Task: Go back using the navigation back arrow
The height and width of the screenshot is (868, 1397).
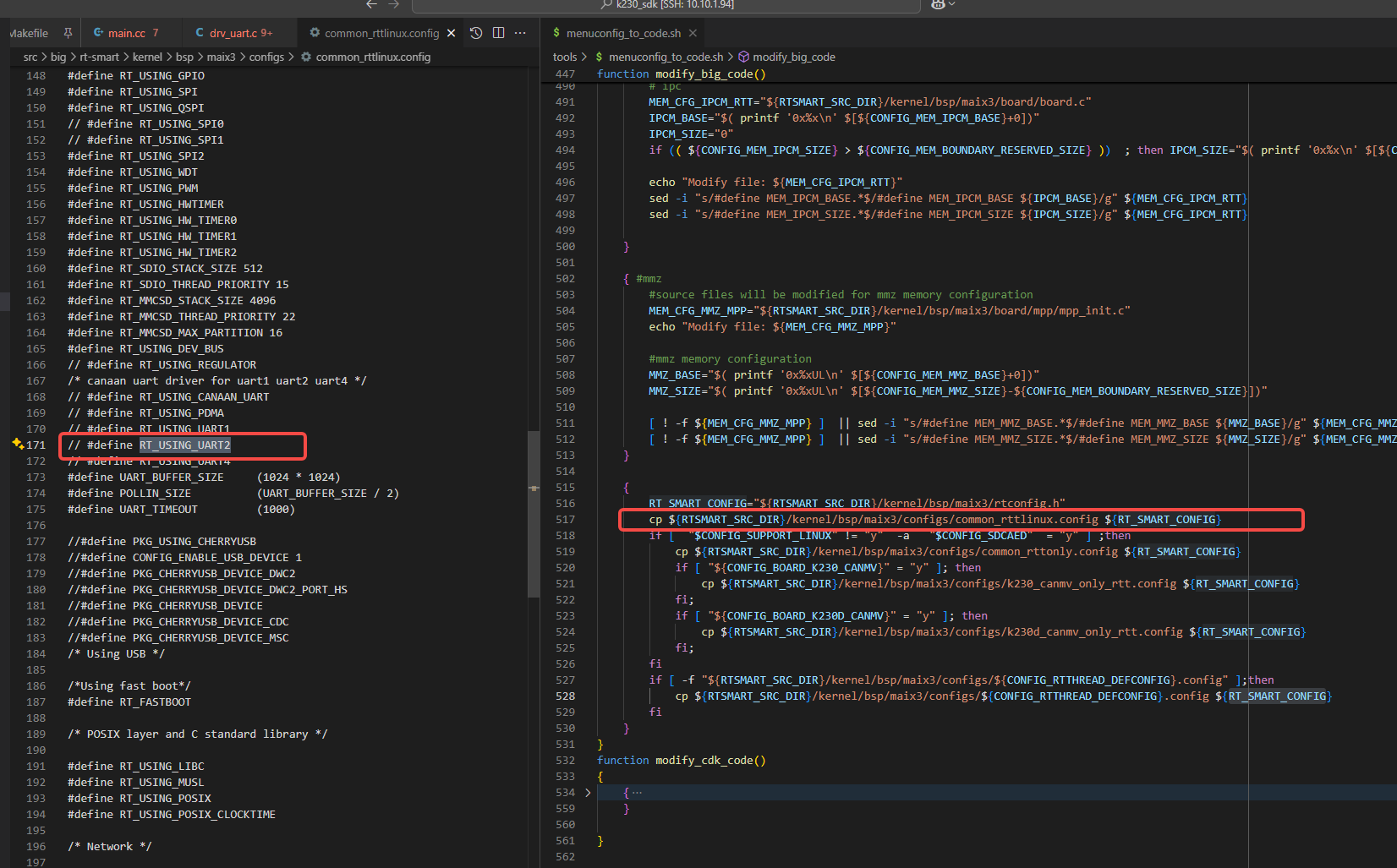Action: 371,4
